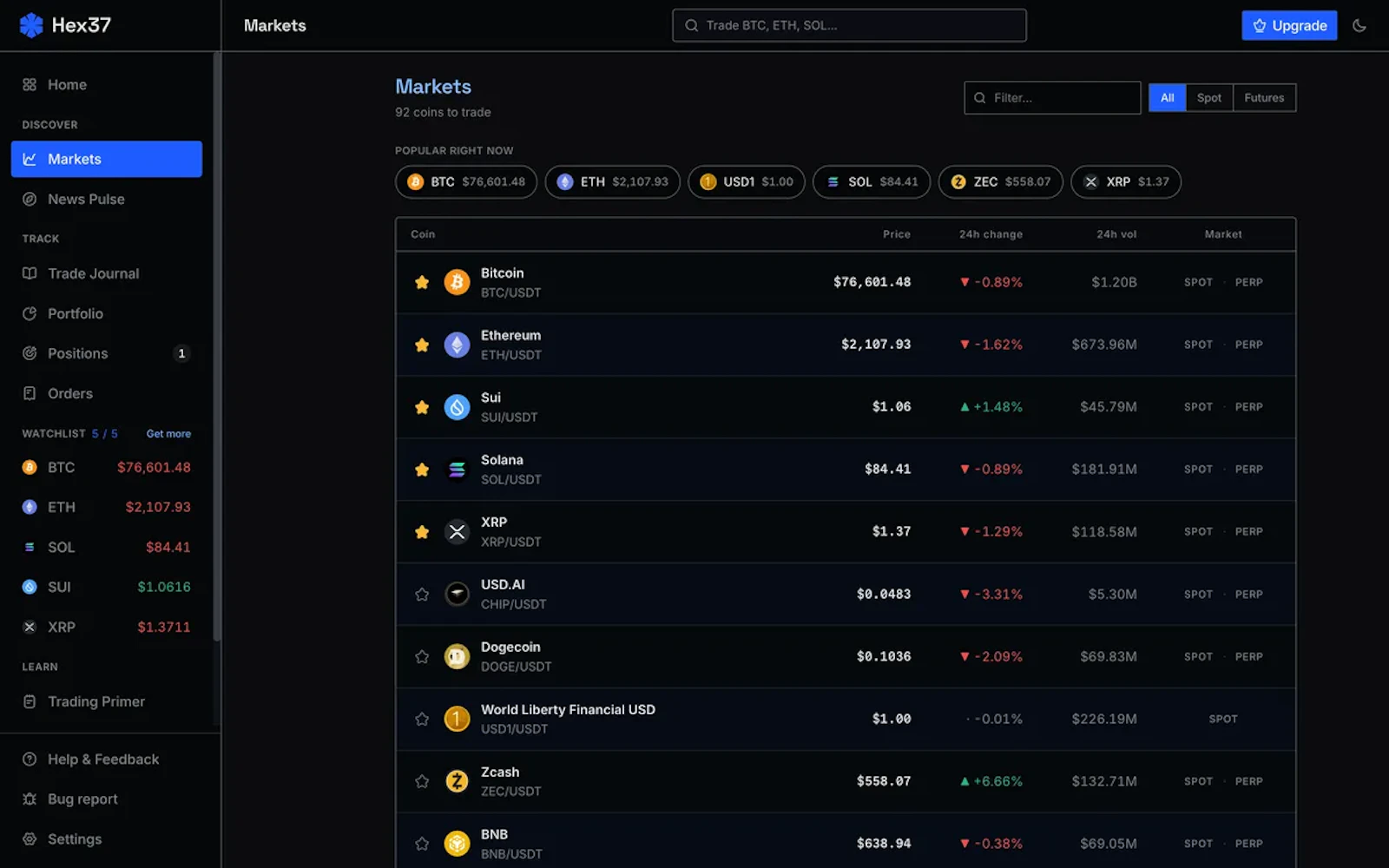Image resolution: width=1389 pixels, height=868 pixels.
Task: Open Zcash PERP market
Action: point(1248,781)
